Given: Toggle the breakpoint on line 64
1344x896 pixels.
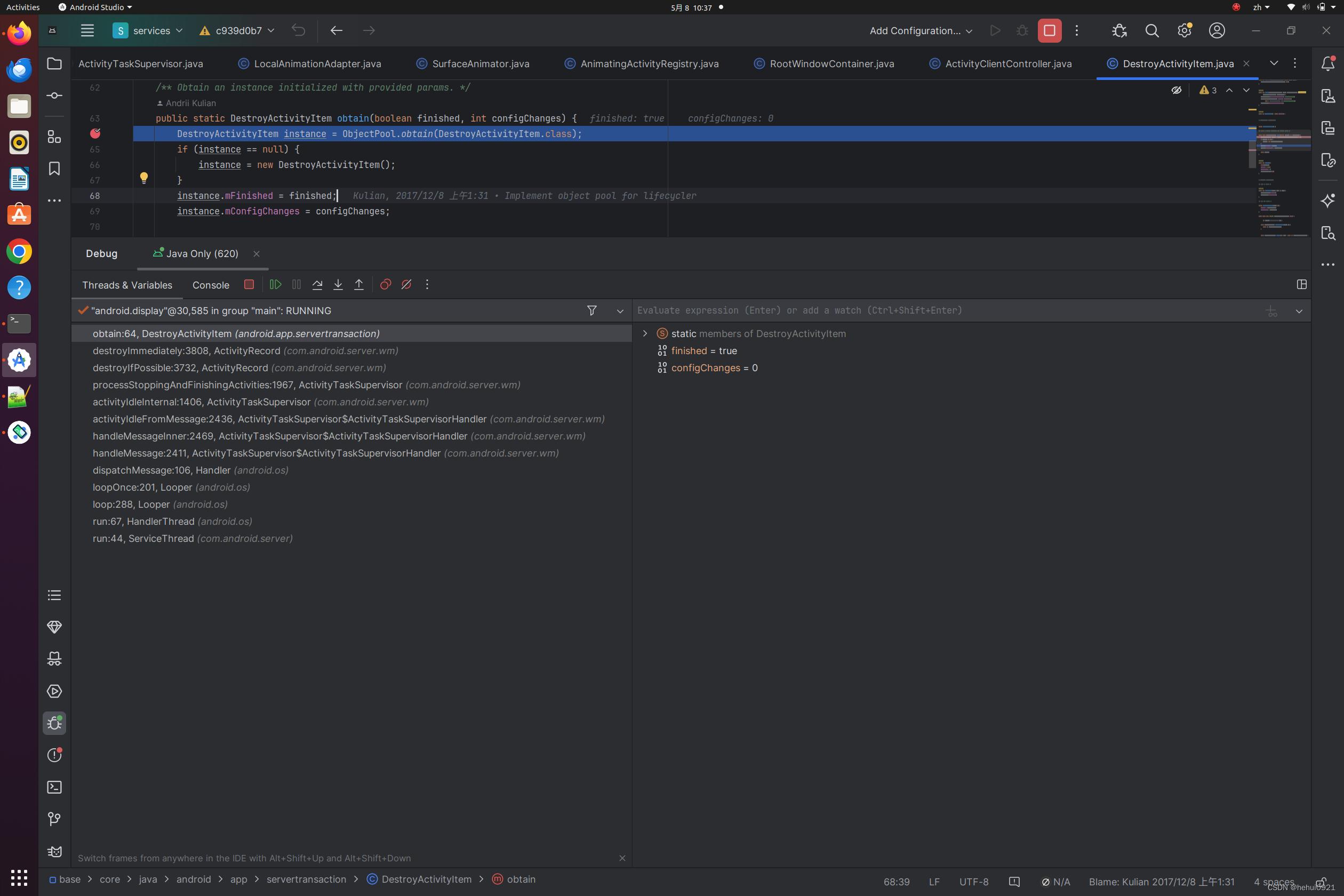Looking at the screenshot, I should [x=95, y=134].
